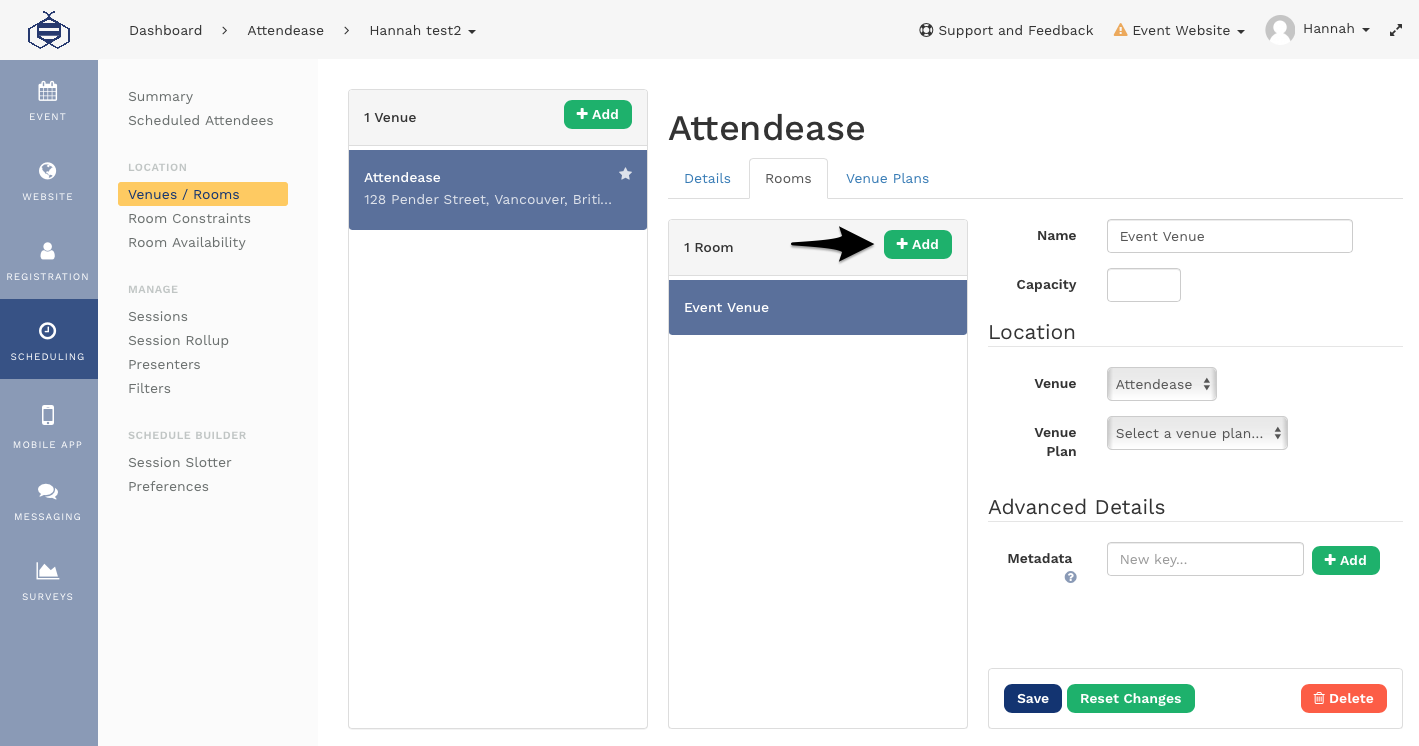Open the Venue Plan selection dropdown

1196,433
